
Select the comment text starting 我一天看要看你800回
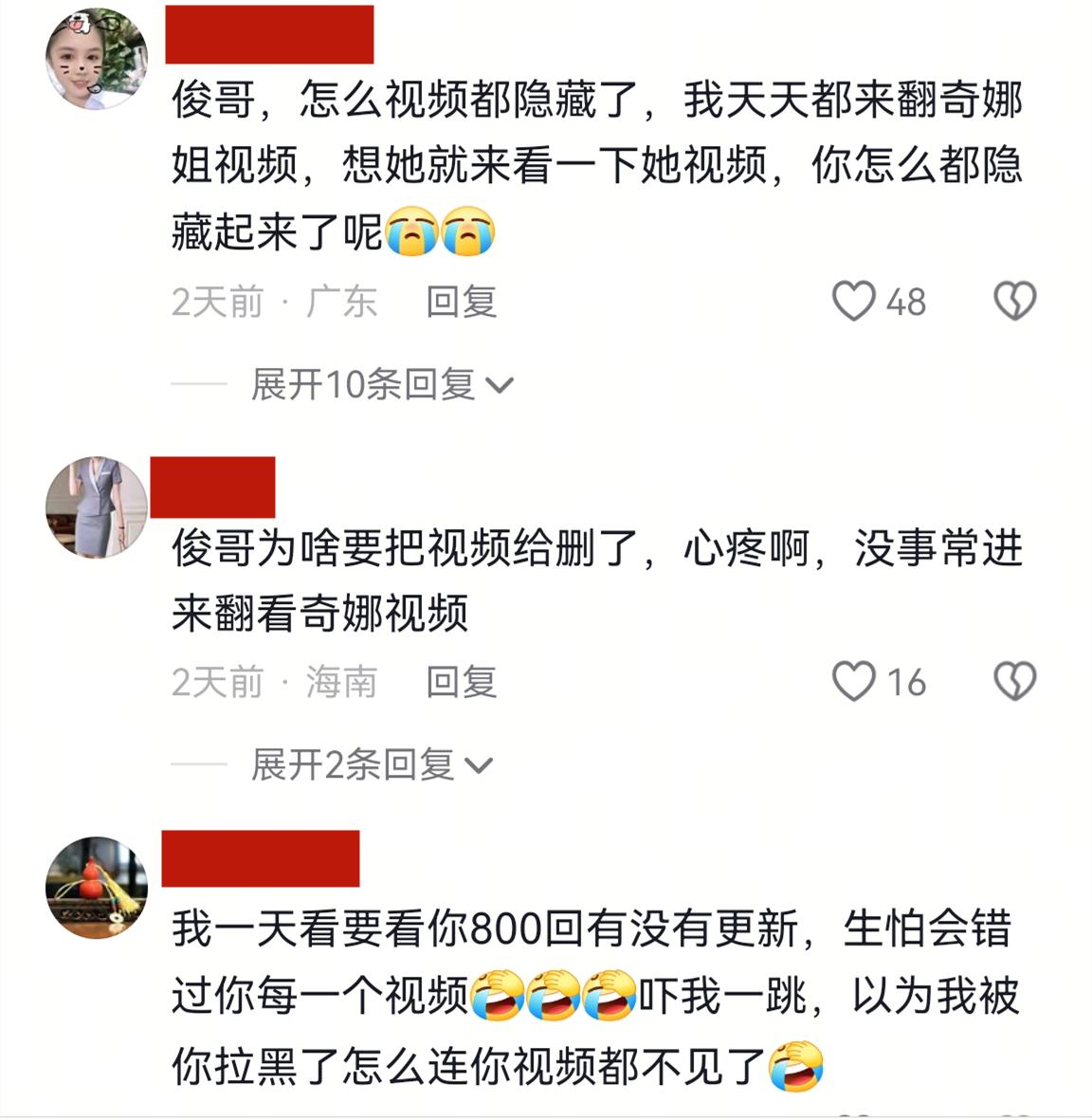[595, 997]
